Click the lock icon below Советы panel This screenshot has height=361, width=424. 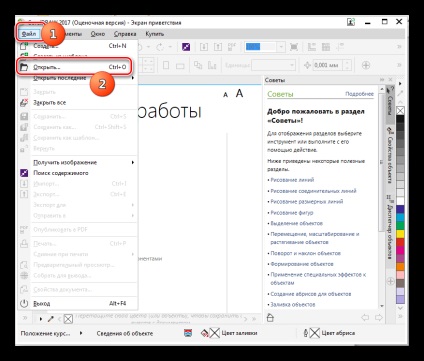(270, 318)
